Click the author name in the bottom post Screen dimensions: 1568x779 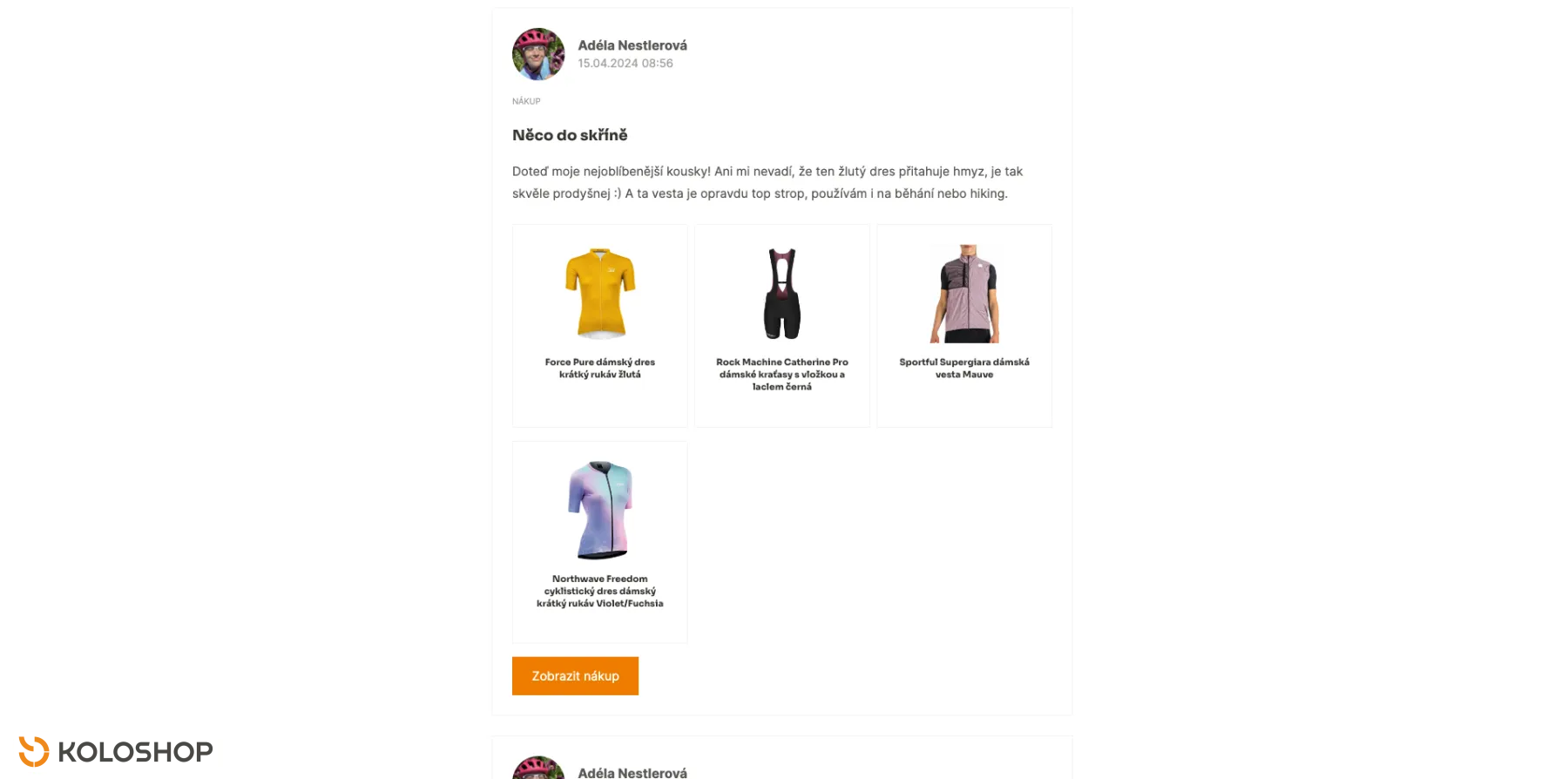click(632, 773)
